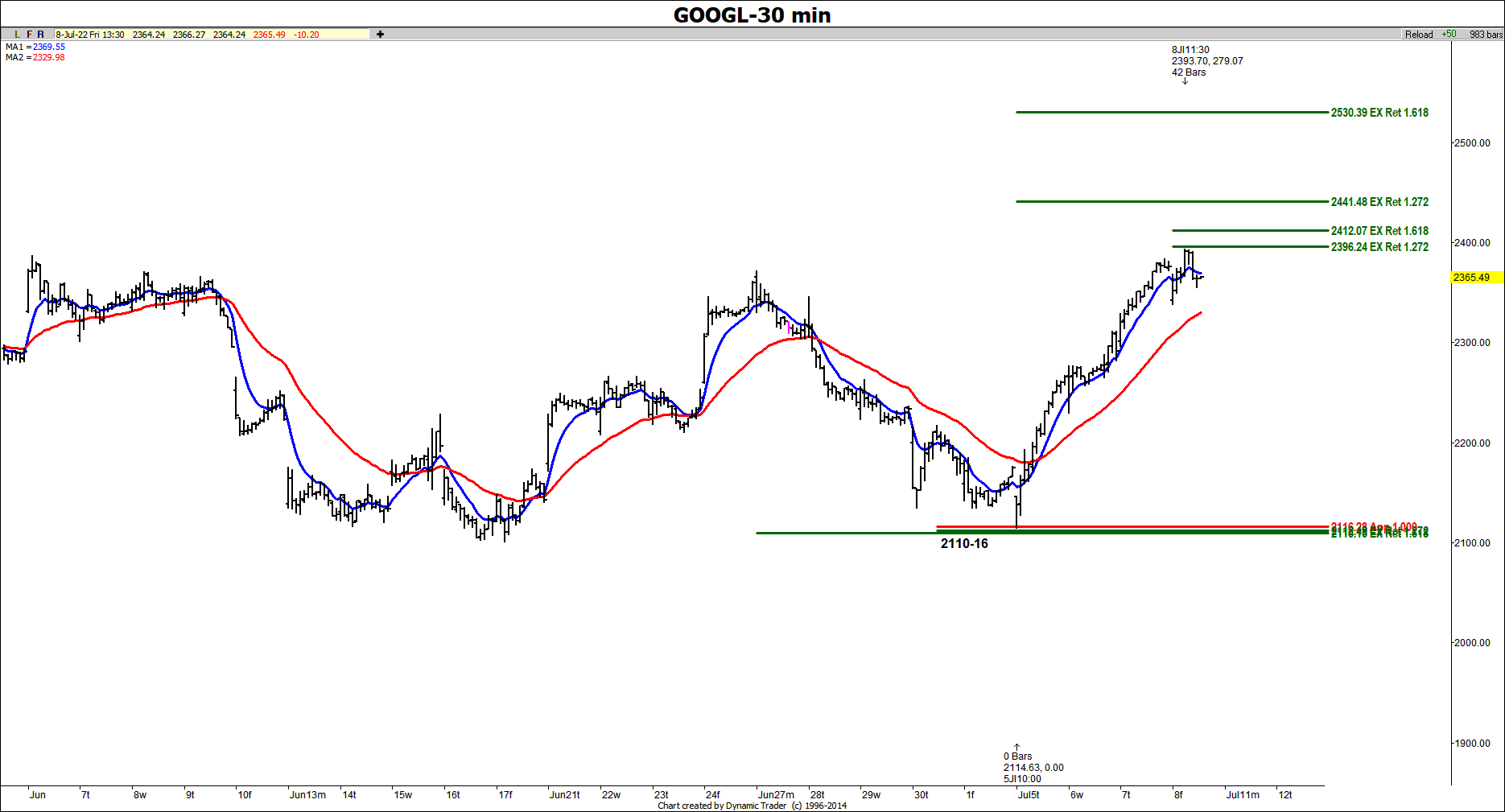
Task: Click the Jul5t date axis label
Action: pos(1029,795)
